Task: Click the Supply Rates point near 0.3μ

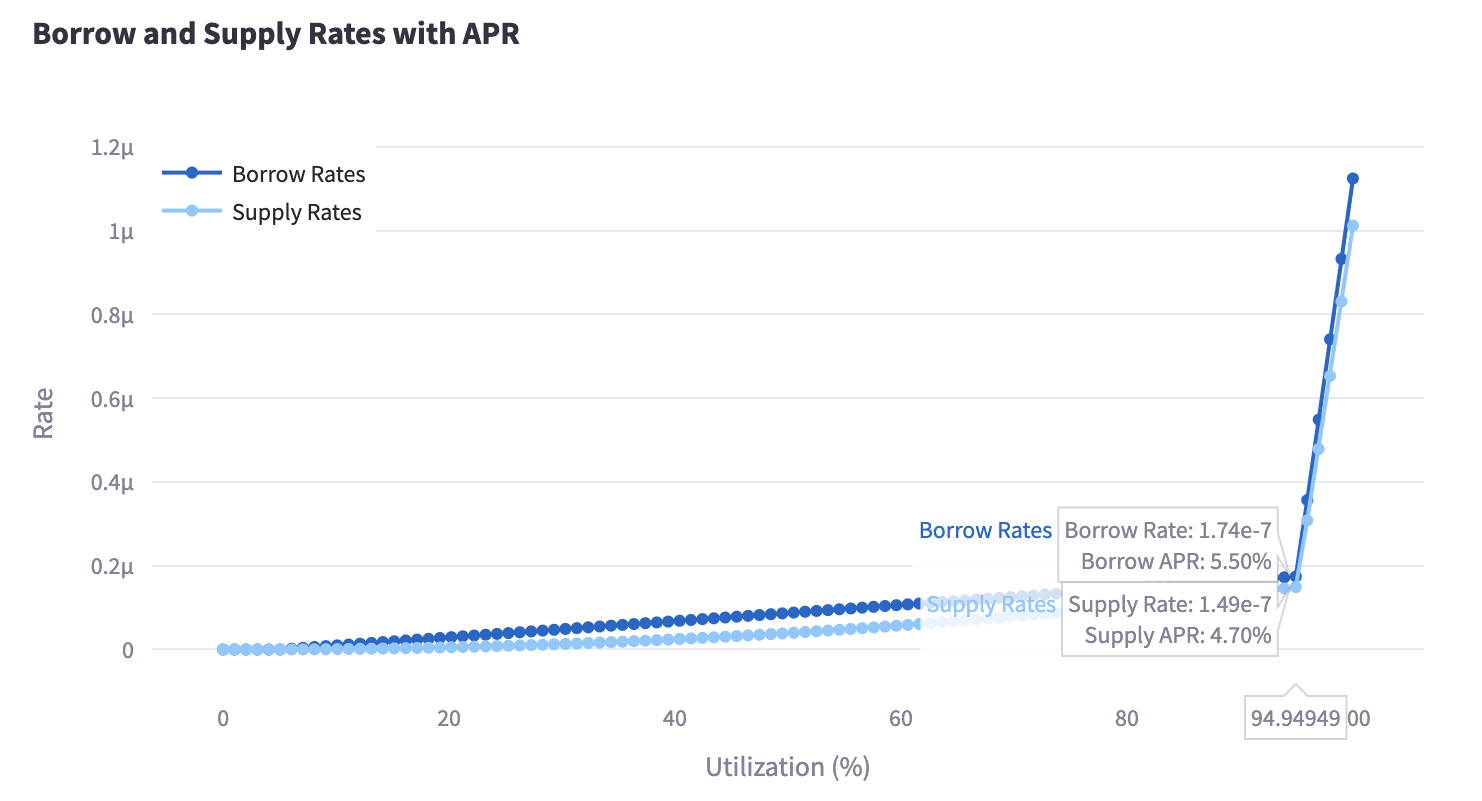Action: (1307, 520)
